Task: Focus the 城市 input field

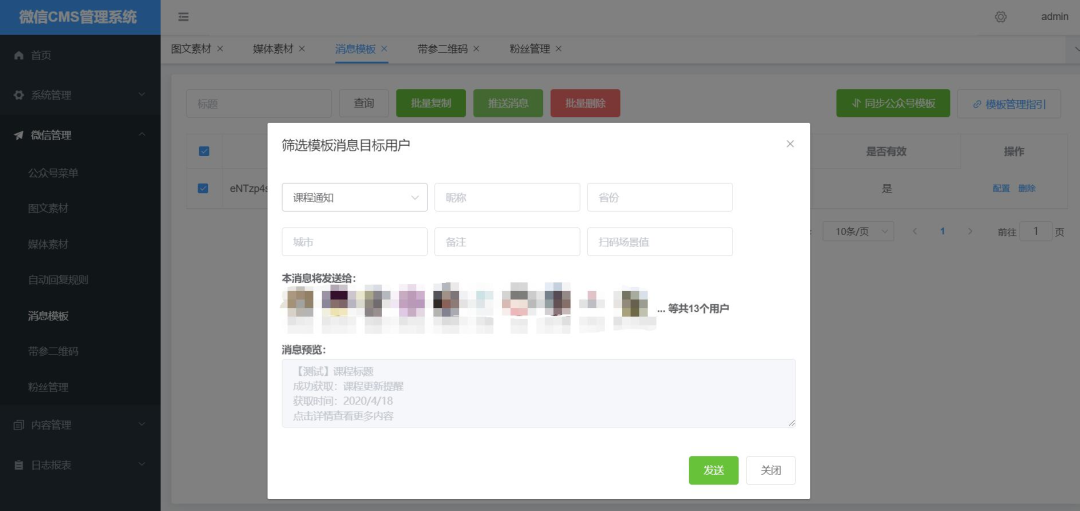Action: point(355,242)
